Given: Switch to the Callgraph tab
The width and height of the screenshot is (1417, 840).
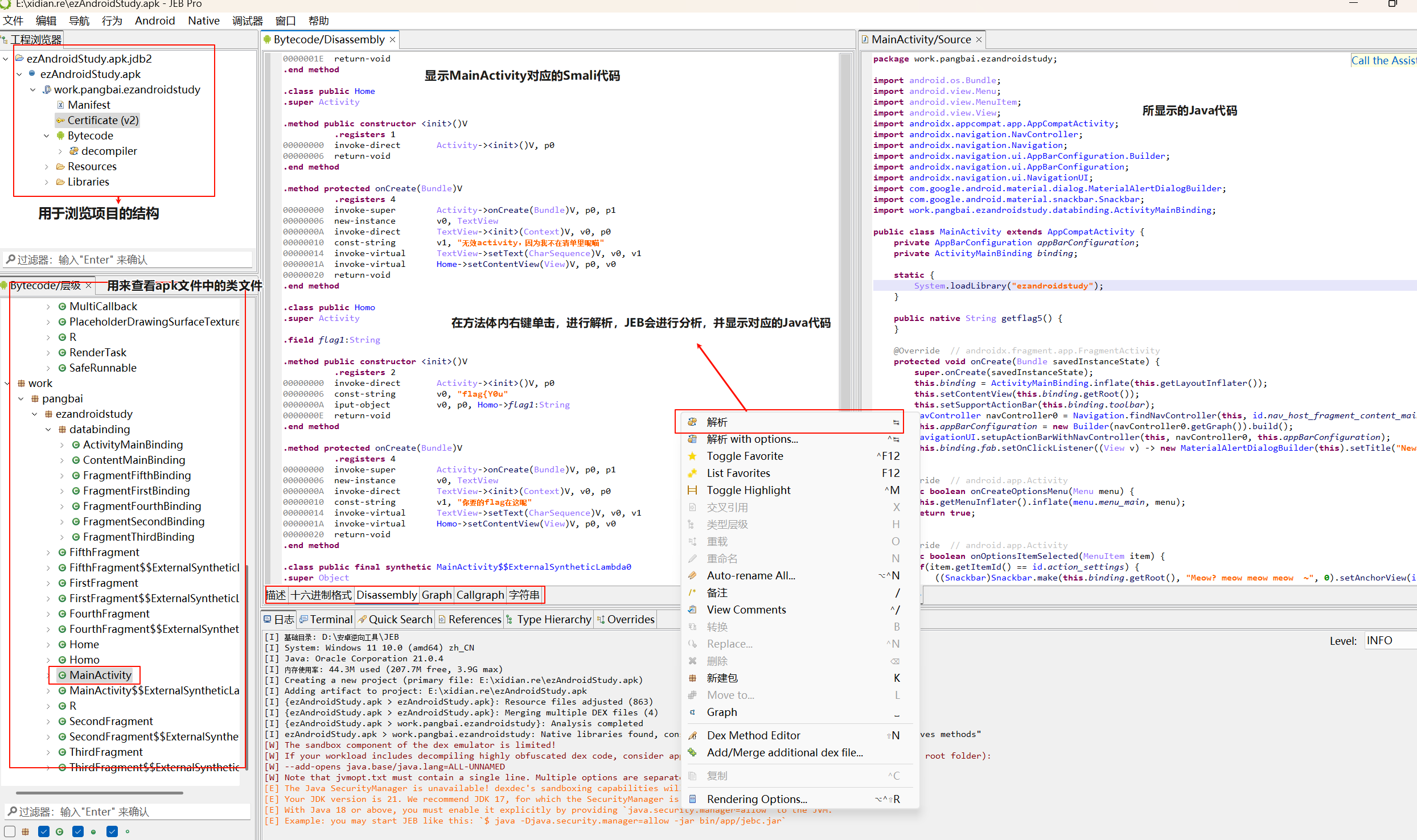Looking at the screenshot, I should pyautogui.click(x=480, y=595).
